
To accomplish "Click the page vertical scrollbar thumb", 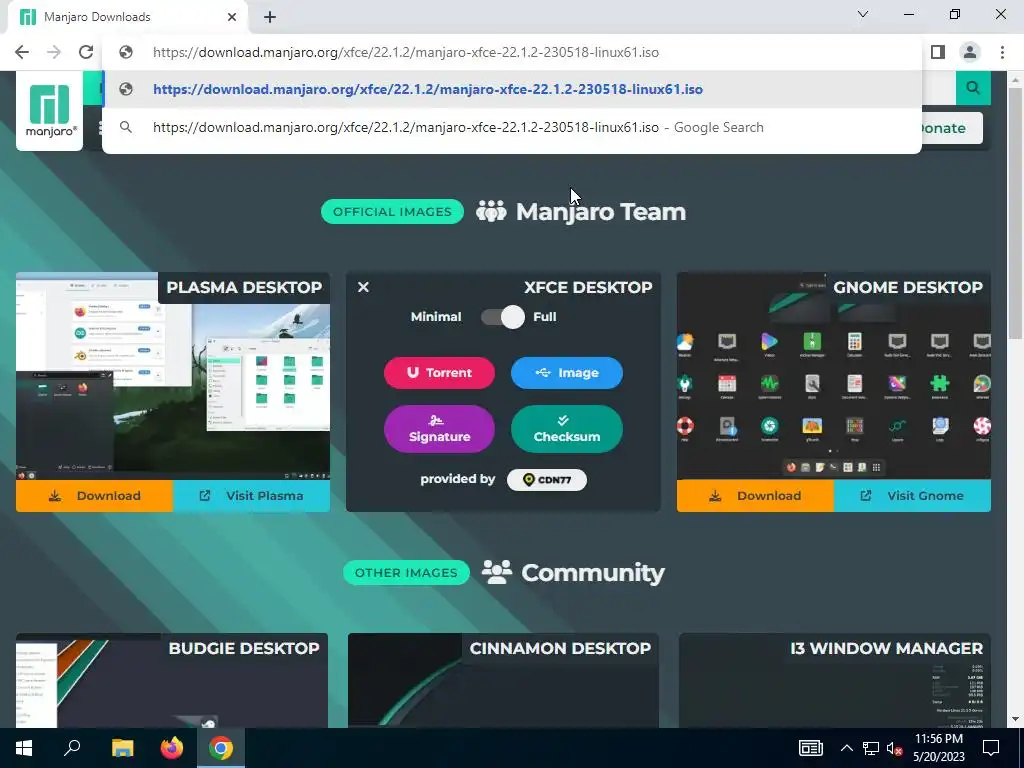I will (x=1015, y=214).
